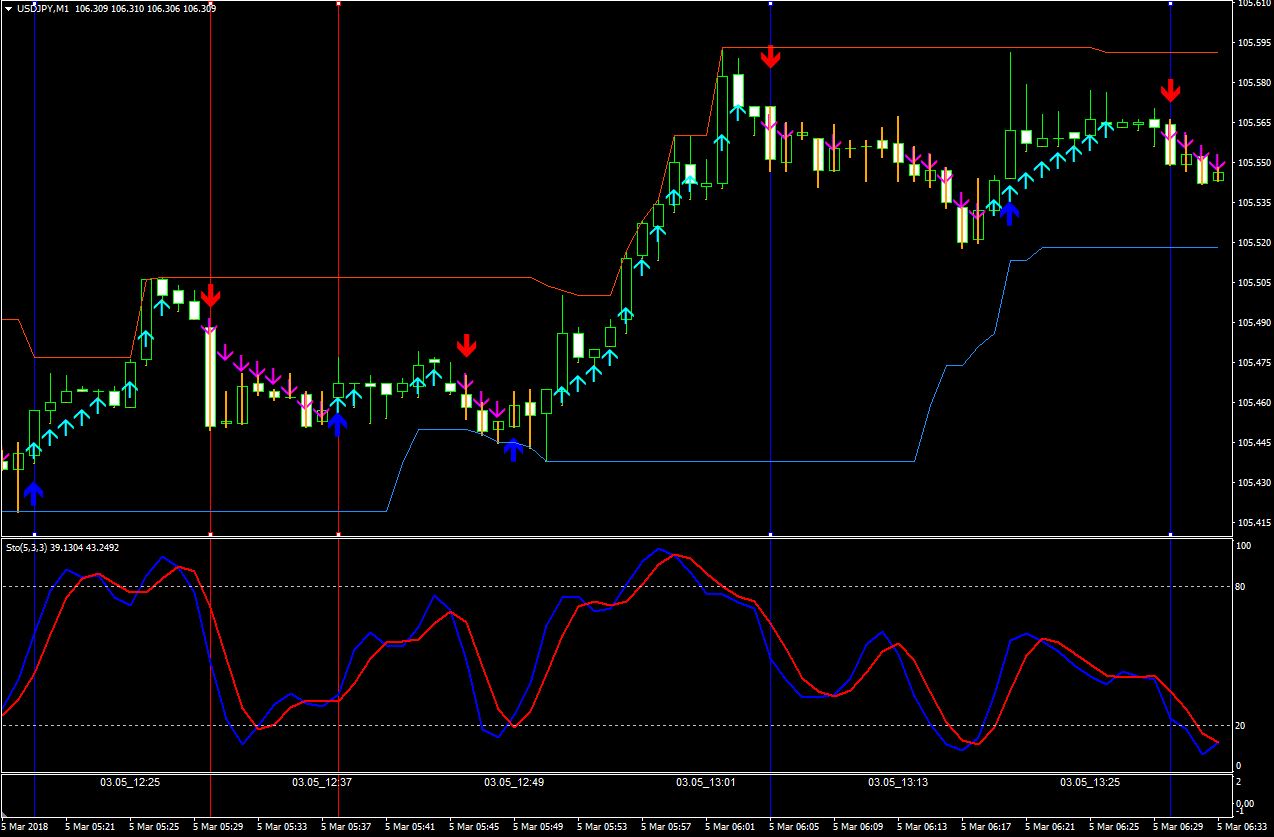Viewport: 1274px width, 837px height.
Task: Click the 03.05_13:25 time label
Action: (1091, 782)
